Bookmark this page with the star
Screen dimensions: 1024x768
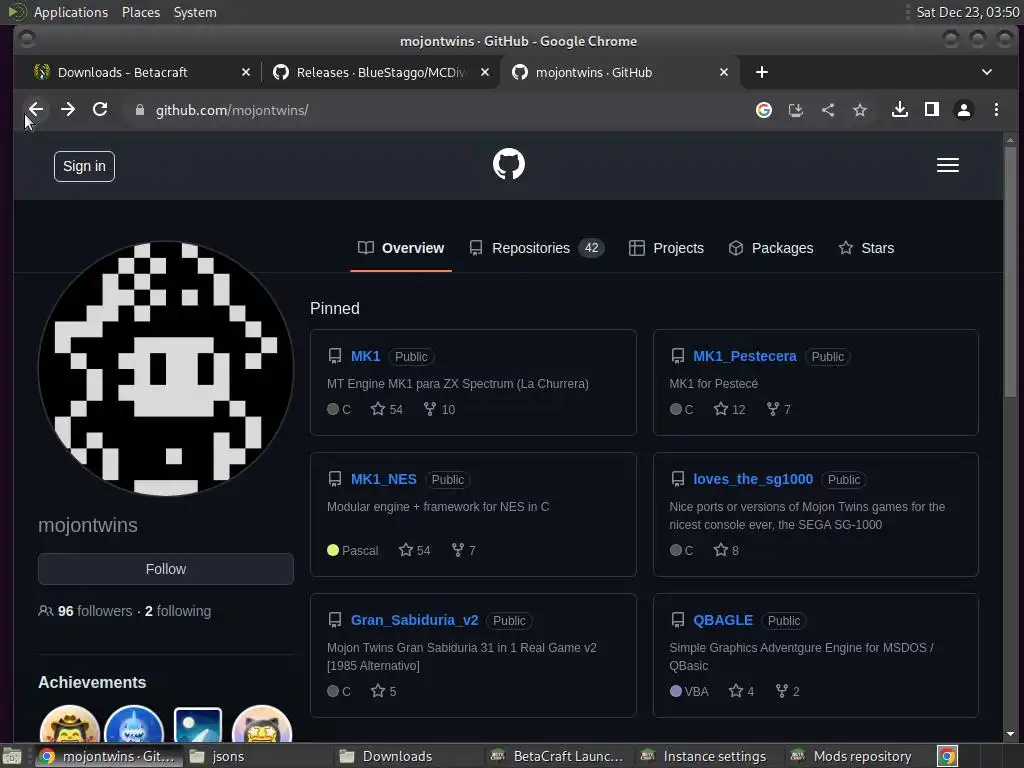[860, 110]
